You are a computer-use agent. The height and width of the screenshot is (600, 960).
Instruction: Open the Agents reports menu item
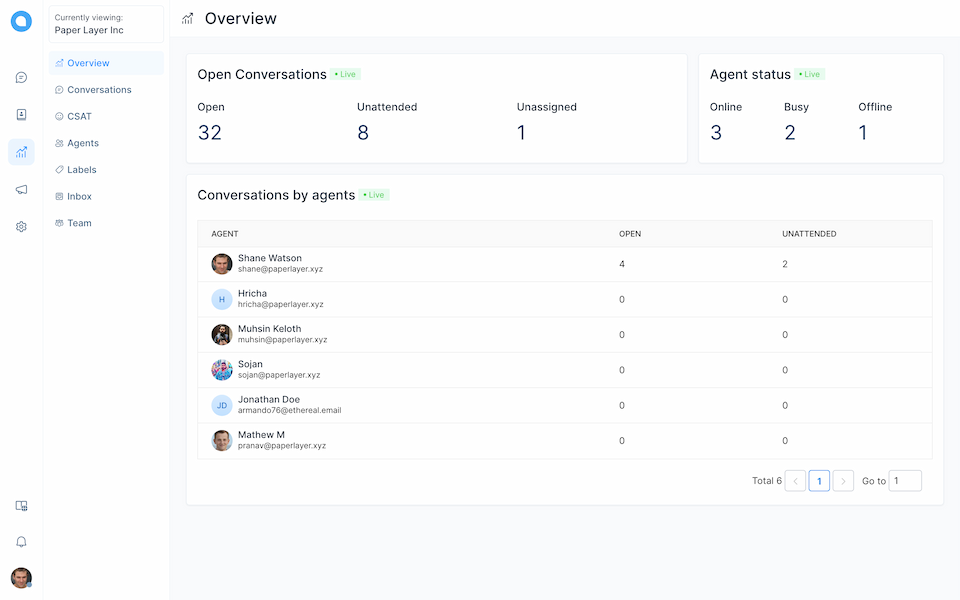(x=106, y=143)
